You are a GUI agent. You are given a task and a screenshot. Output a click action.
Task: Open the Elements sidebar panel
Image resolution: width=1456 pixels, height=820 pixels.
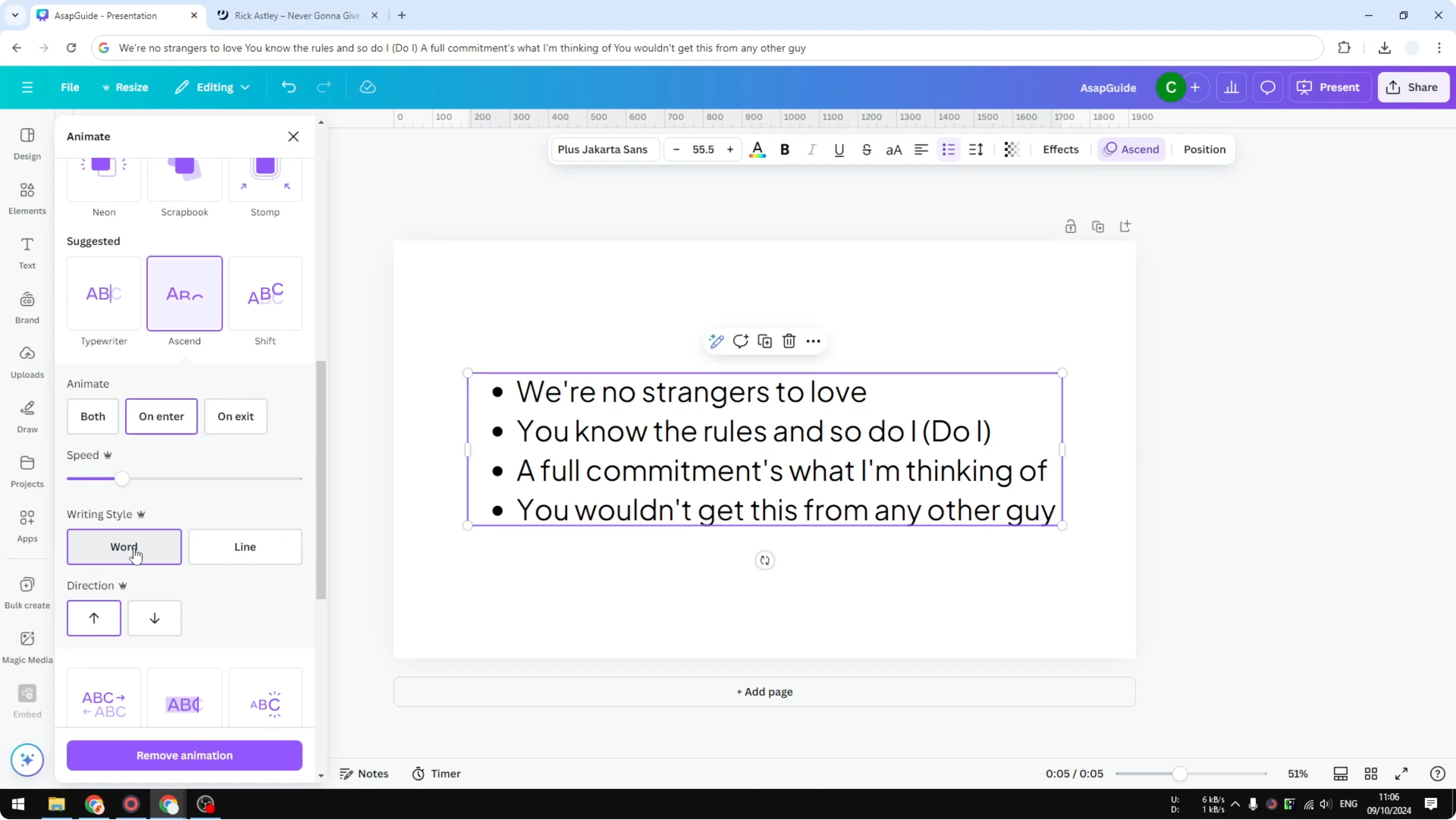[x=27, y=199]
